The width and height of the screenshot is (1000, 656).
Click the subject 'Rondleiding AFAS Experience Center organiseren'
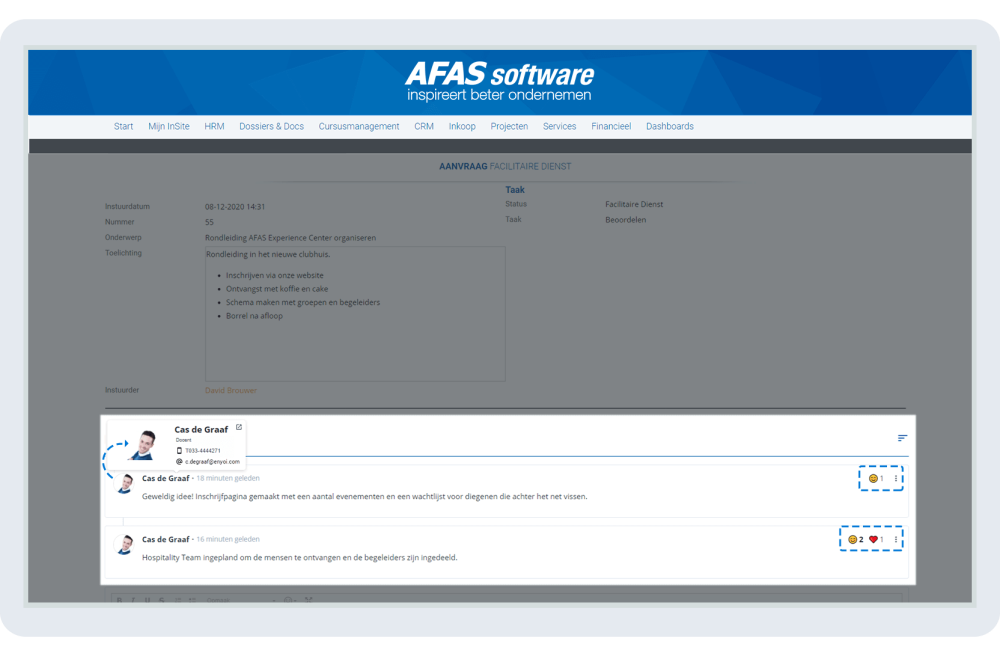(290, 238)
